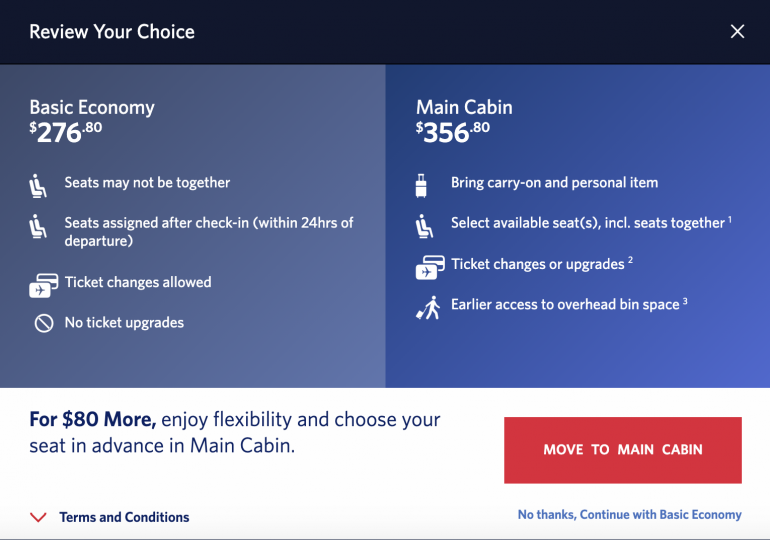Viewport: 770px width, 540px height.
Task: Click the seat icon beside "Seats may not be together"
Action: click(x=39, y=185)
